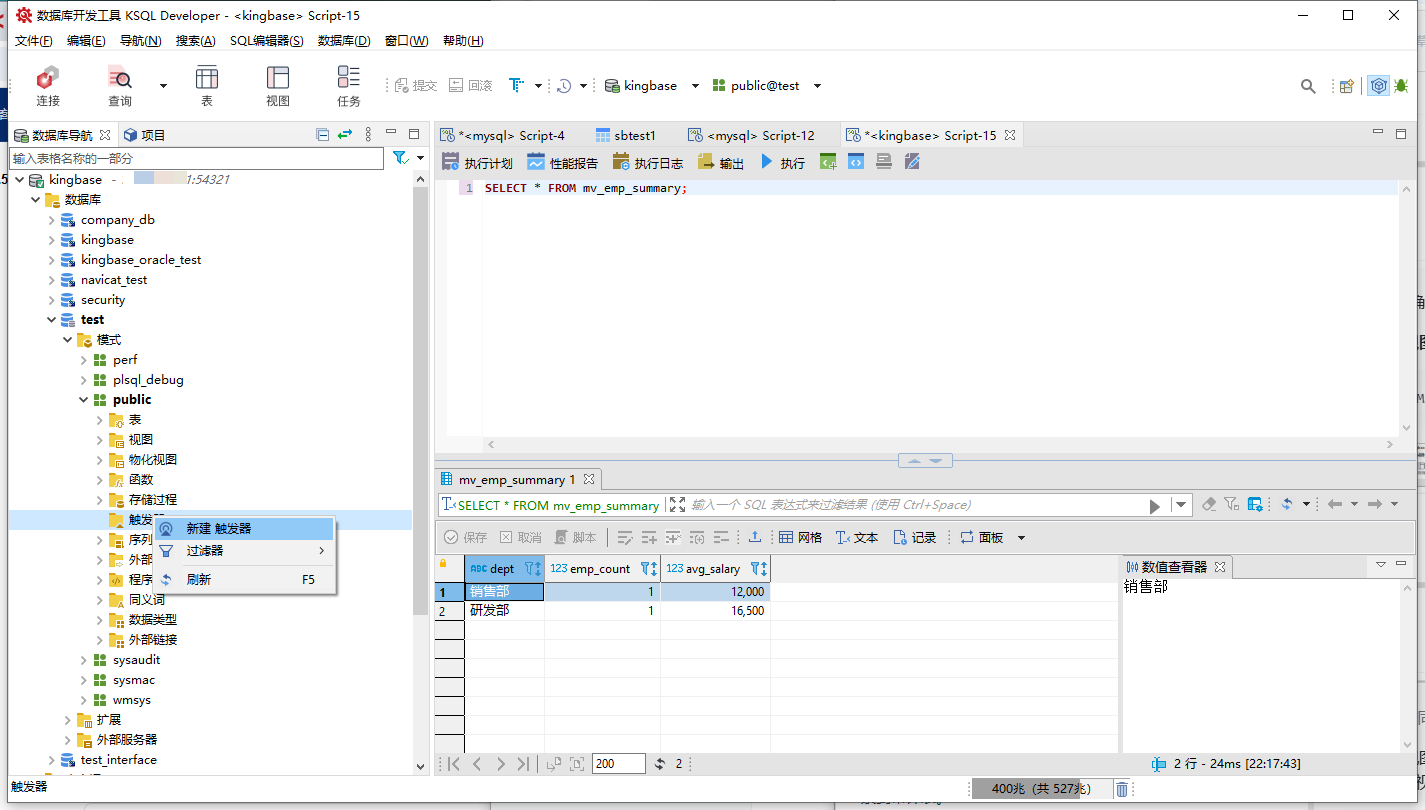Open the 执行日志 execution log
This screenshot has height=810, width=1425.
pos(647,163)
